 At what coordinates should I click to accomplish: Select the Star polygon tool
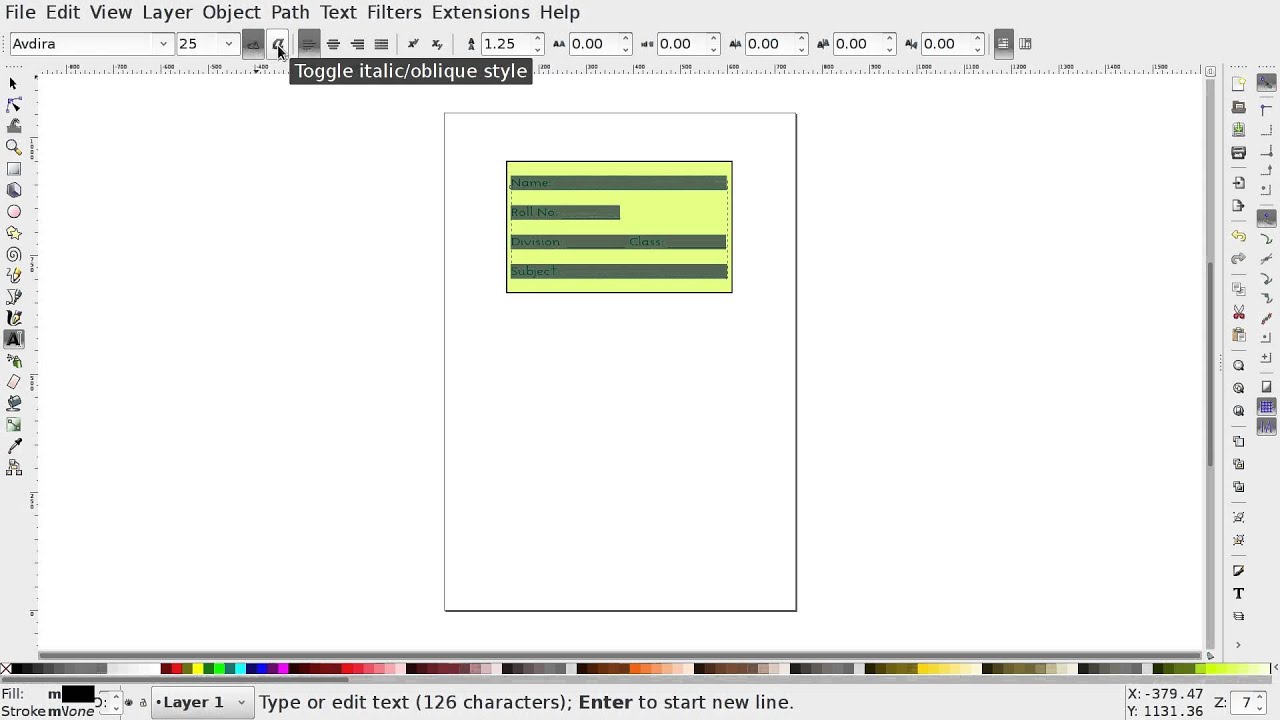14,233
